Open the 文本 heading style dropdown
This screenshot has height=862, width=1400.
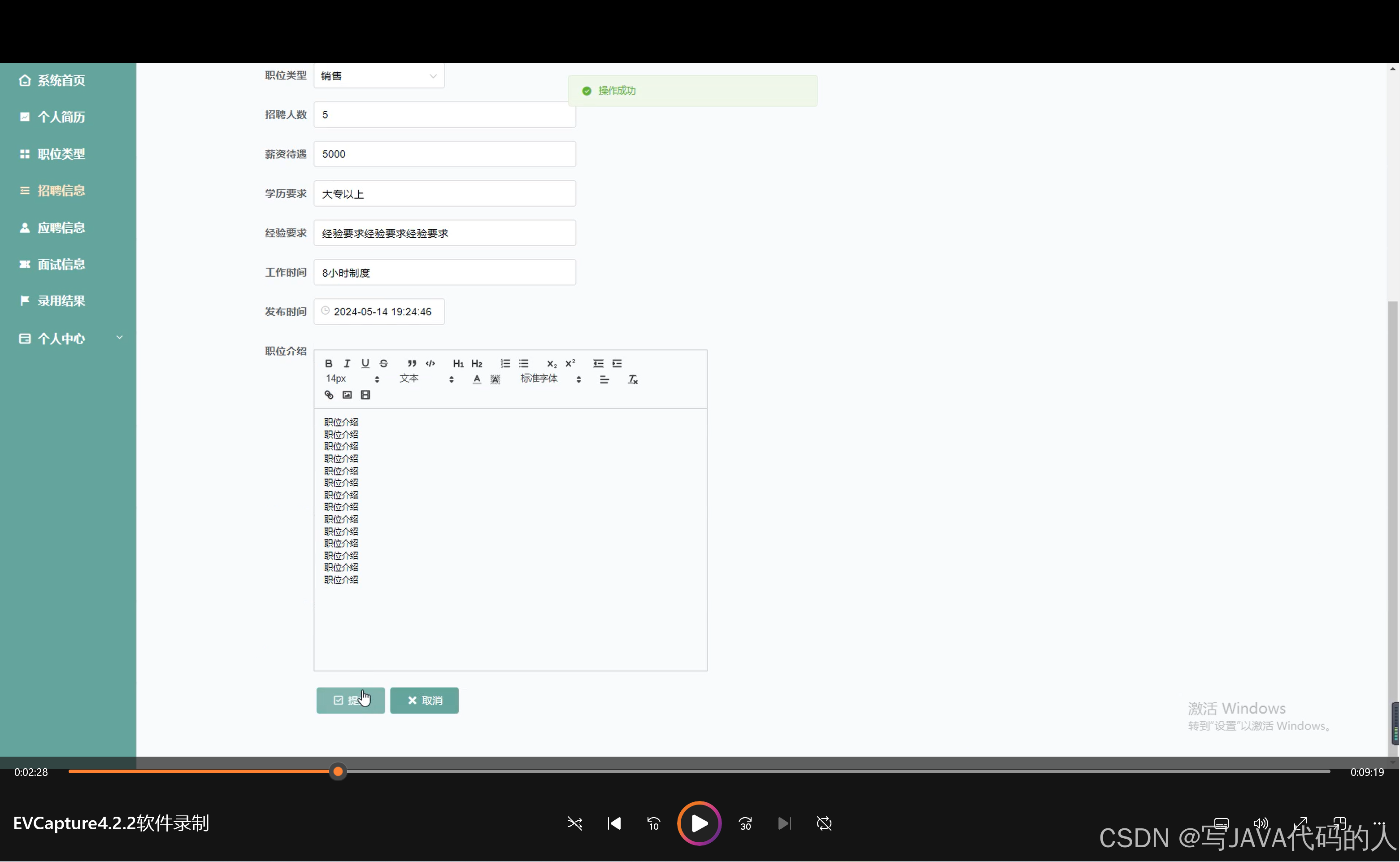pos(426,379)
